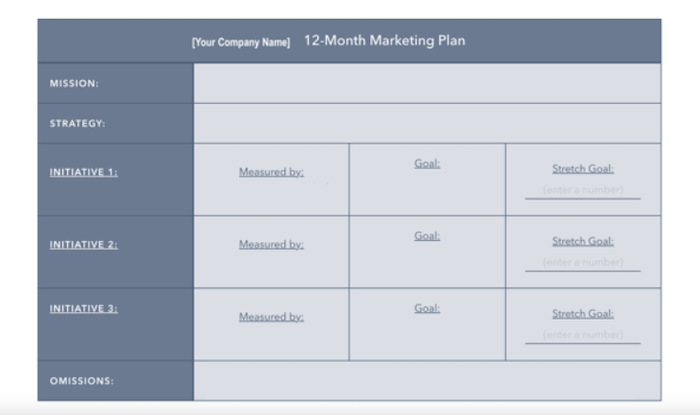Click Goal: in the Initiative 3 row
700x415 pixels.
[x=427, y=308]
